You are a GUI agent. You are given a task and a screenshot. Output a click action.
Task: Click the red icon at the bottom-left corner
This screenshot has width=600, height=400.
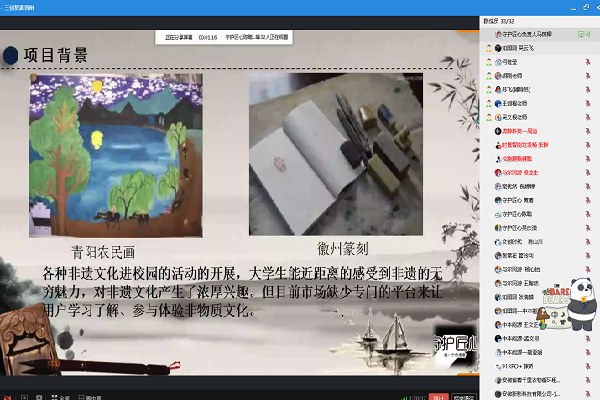click(5, 396)
